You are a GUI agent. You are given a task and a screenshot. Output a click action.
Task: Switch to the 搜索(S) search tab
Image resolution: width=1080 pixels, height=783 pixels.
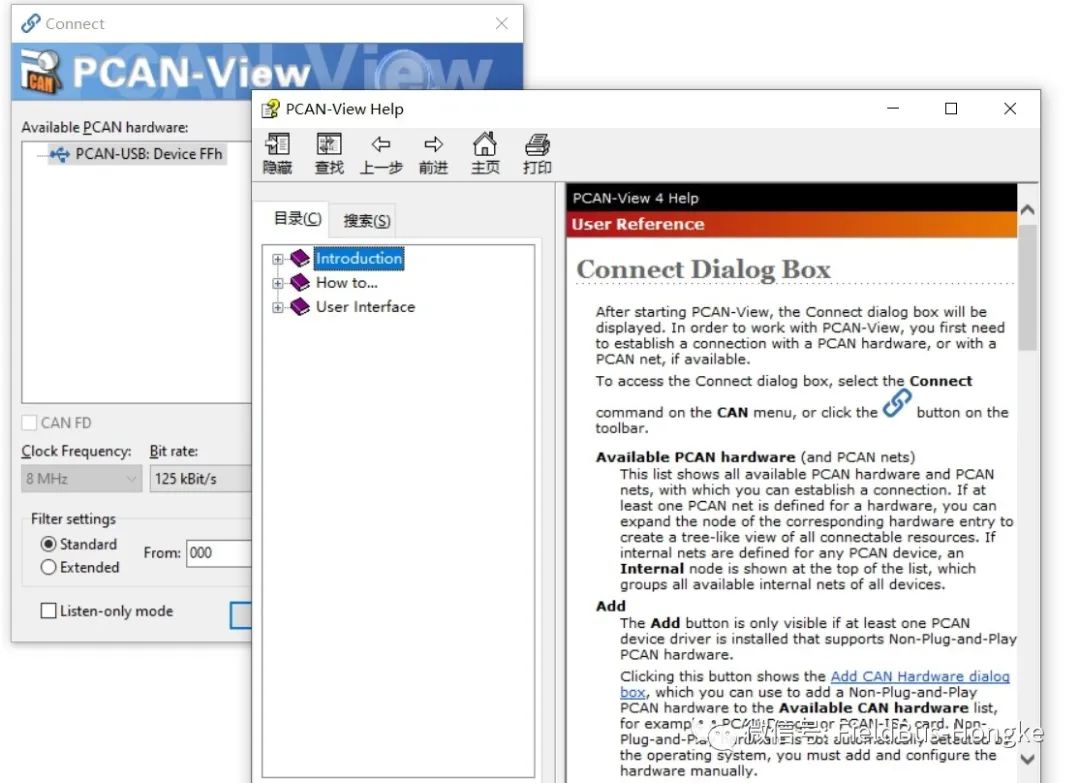click(x=366, y=221)
